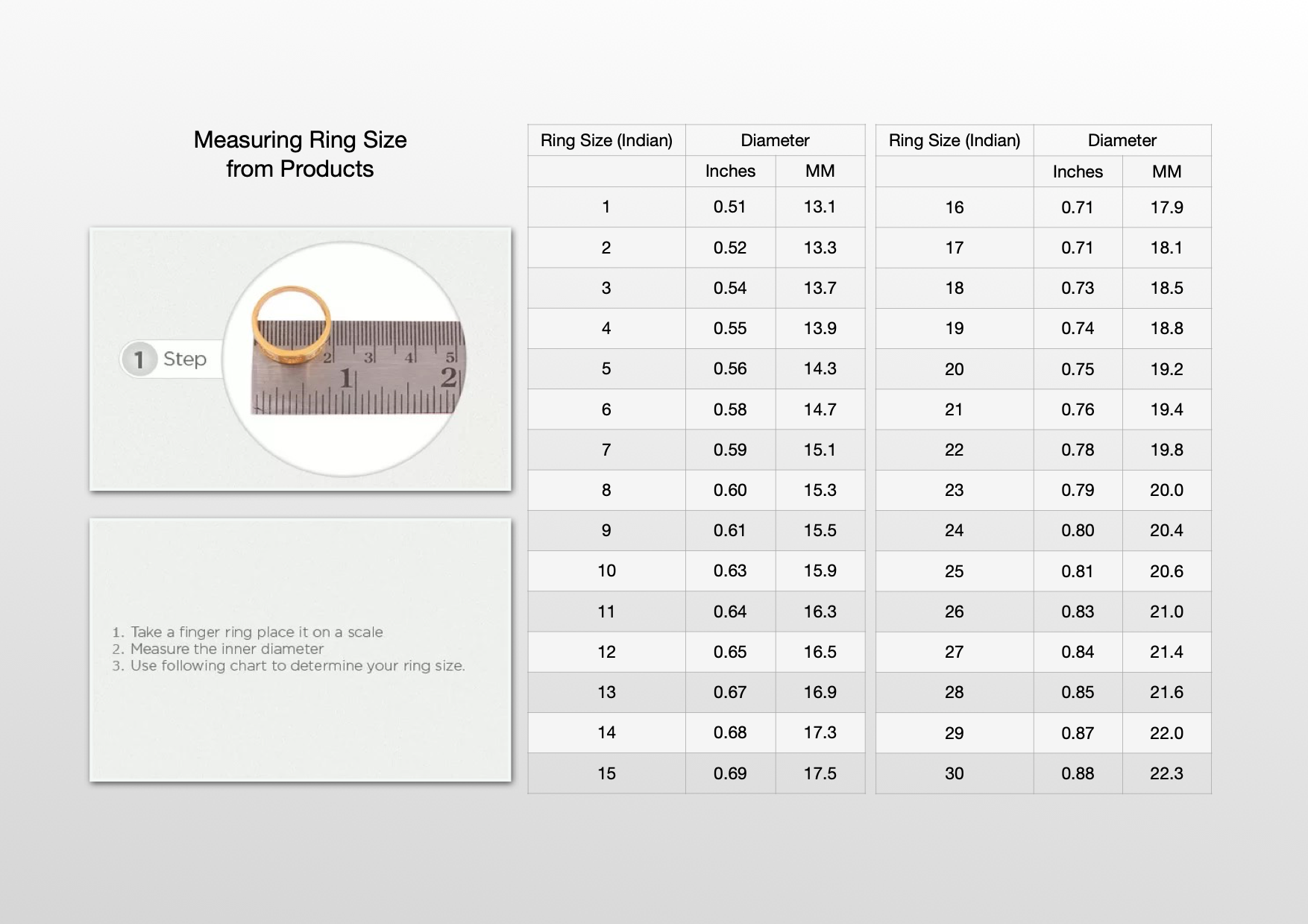The height and width of the screenshot is (924, 1308).
Task: Click the 0.63 inches cell
Action: click(730, 571)
